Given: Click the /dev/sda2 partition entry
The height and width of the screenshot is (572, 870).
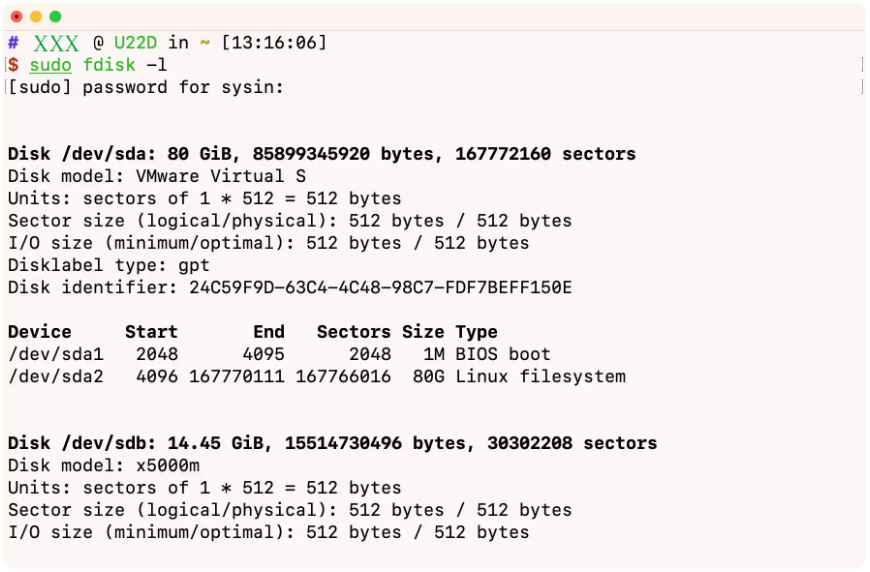Looking at the screenshot, I should coord(56,376).
